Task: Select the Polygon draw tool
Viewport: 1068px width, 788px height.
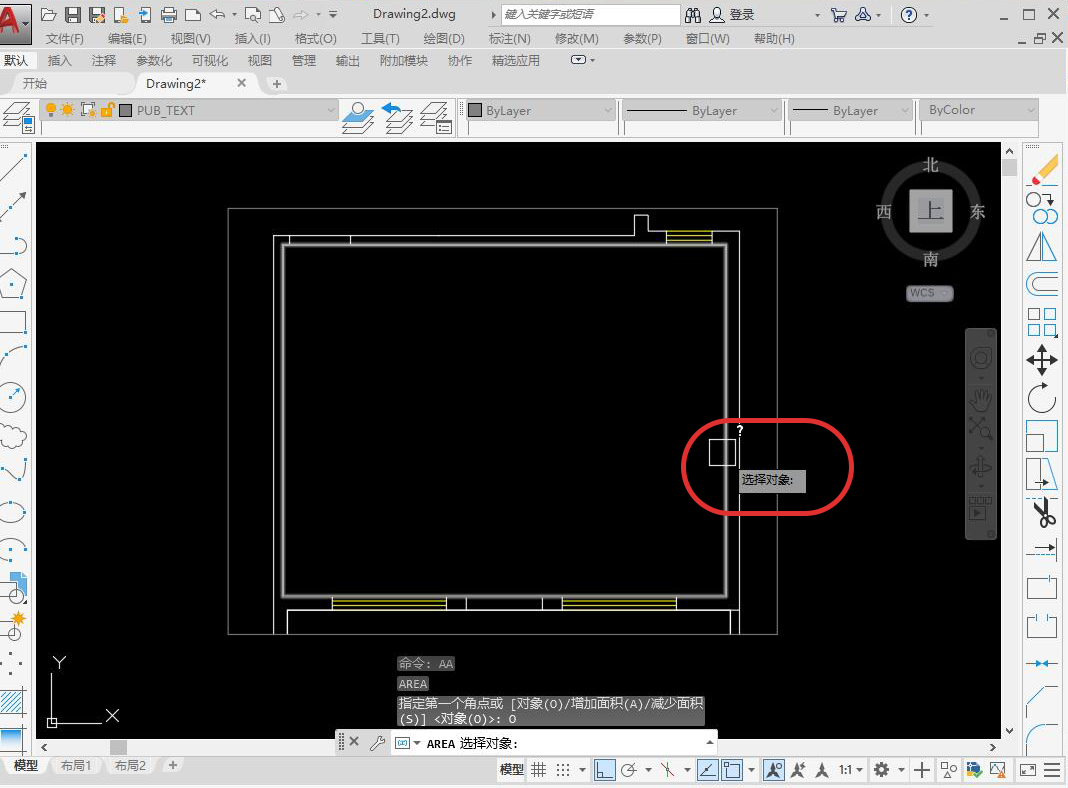Action: click(14, 283)
